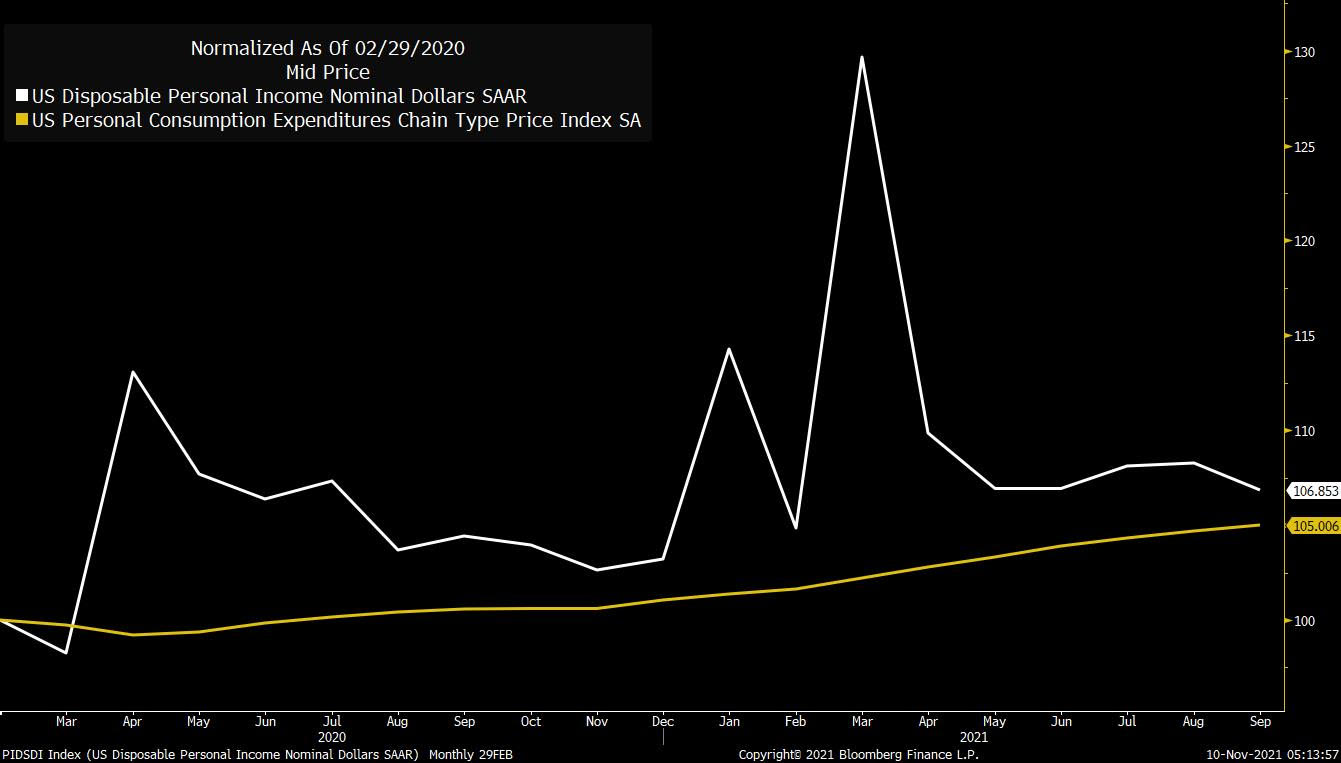Click the 100 label on the y-axis

[1303, 621]
